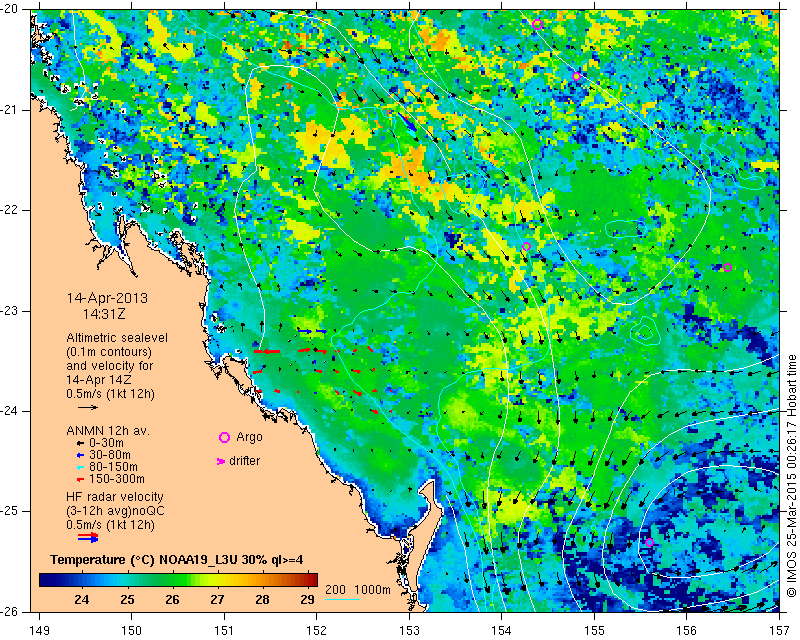
Task: Click the '157' longitude axis label
Action: tap(780, 631)
